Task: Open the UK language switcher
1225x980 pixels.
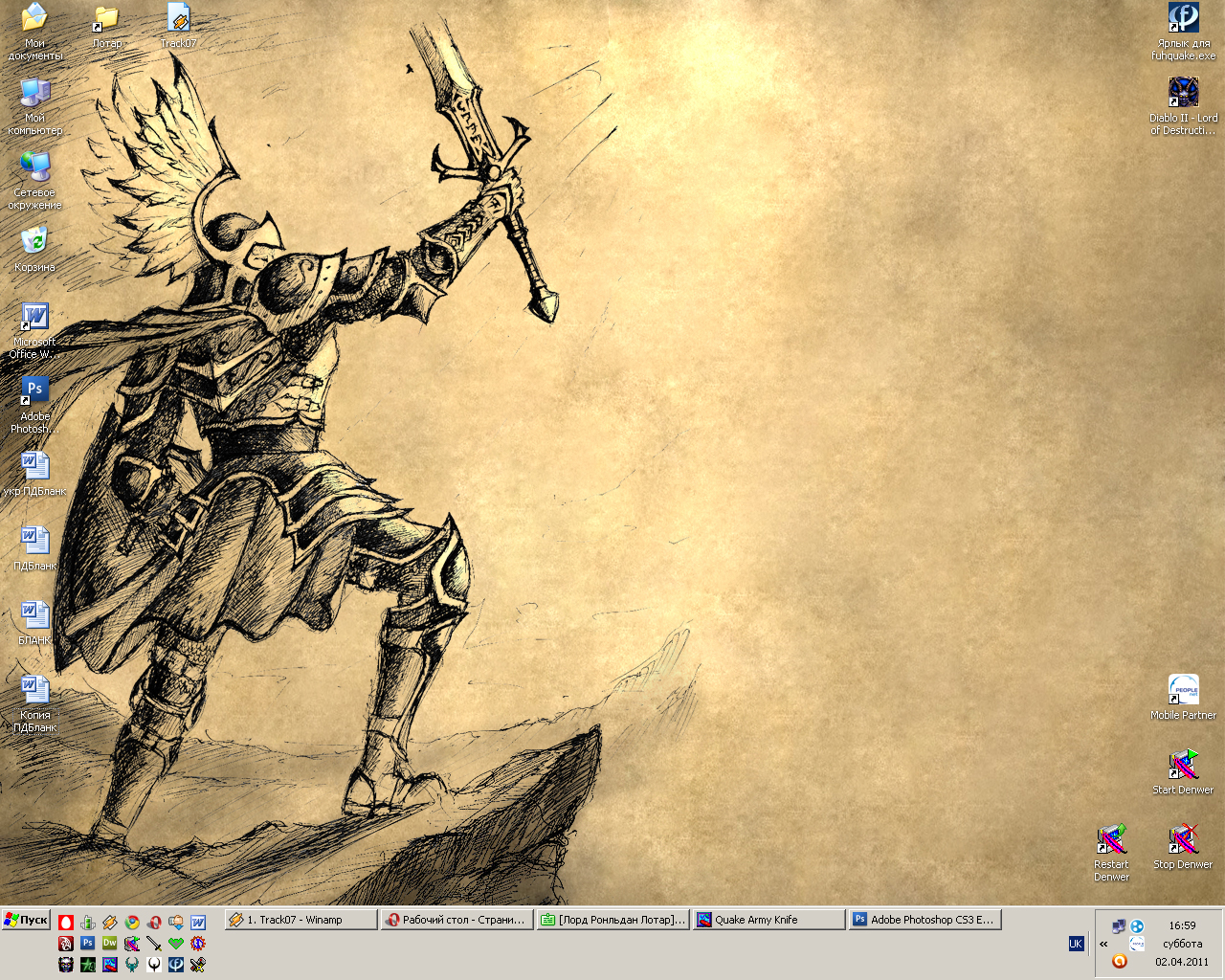Action: (x=1076, y=944)
